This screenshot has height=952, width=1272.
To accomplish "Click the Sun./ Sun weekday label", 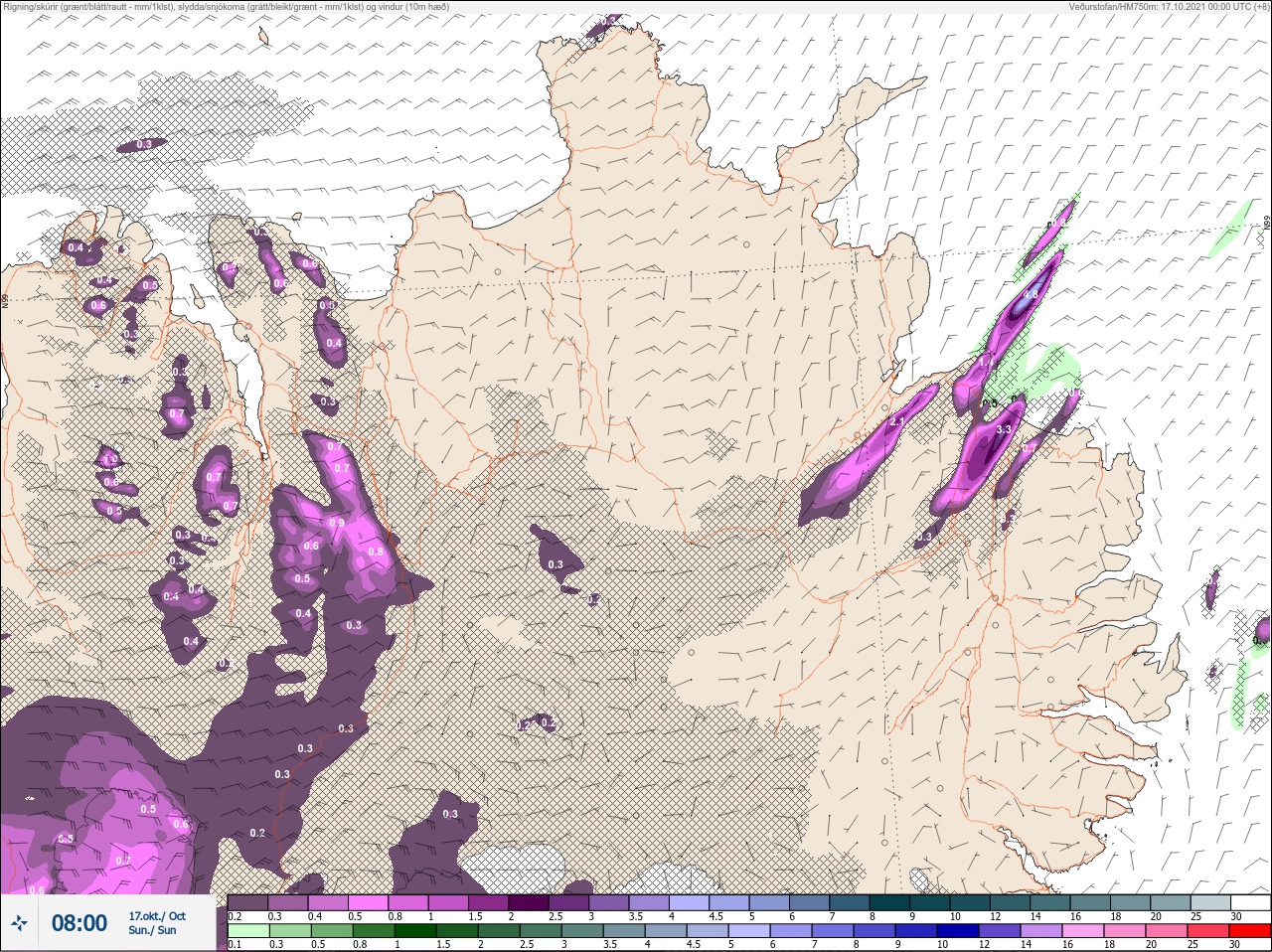I will (152, 930).
